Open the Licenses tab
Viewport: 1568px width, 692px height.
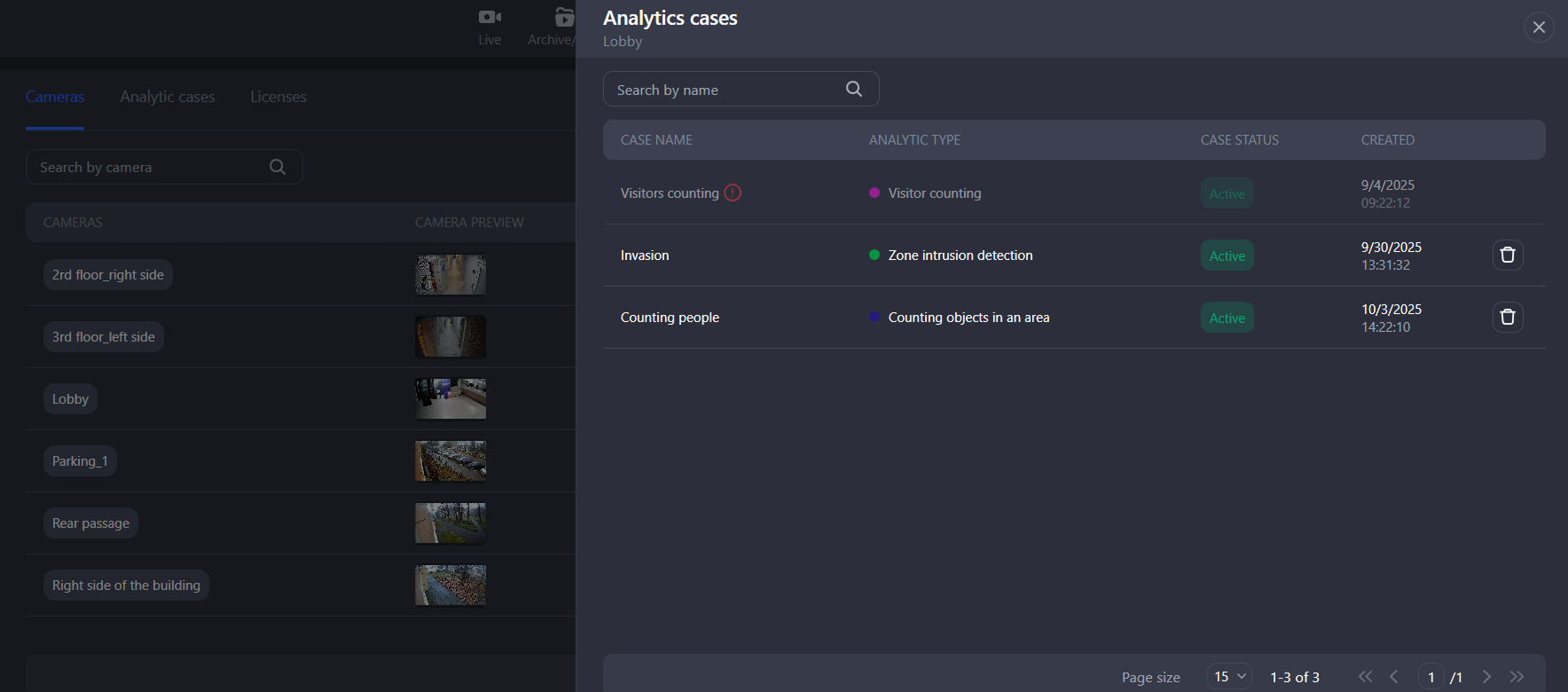click(x=278, y=97)
